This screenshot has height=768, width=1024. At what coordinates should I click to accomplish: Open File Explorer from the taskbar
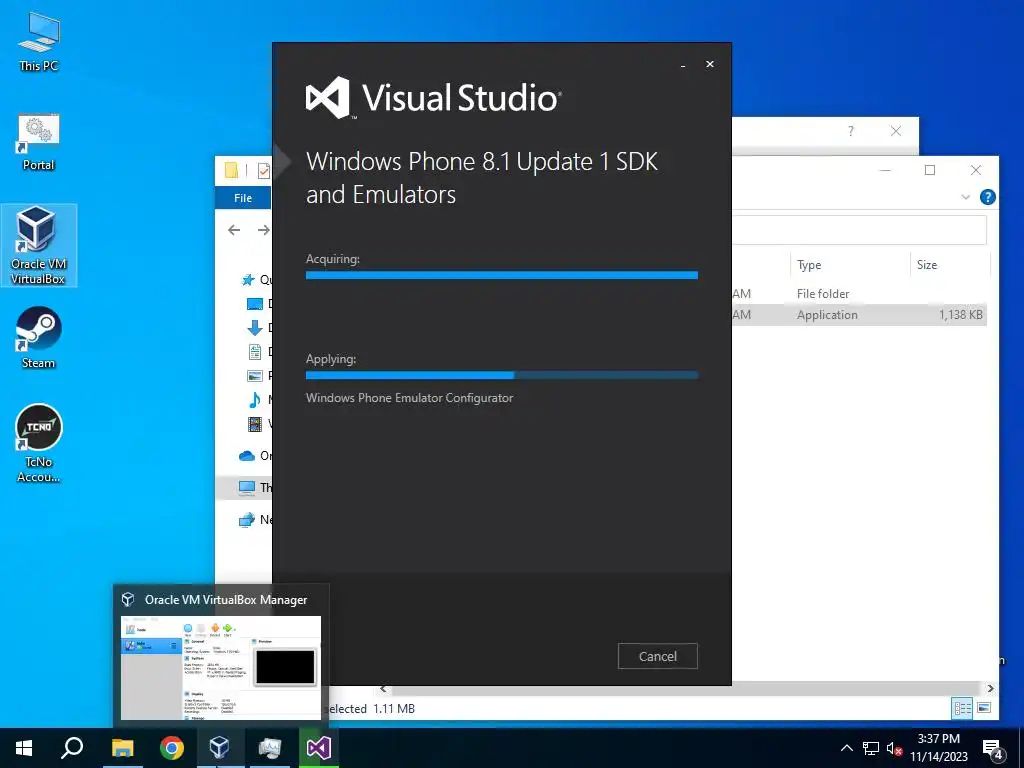pos(122,748)
